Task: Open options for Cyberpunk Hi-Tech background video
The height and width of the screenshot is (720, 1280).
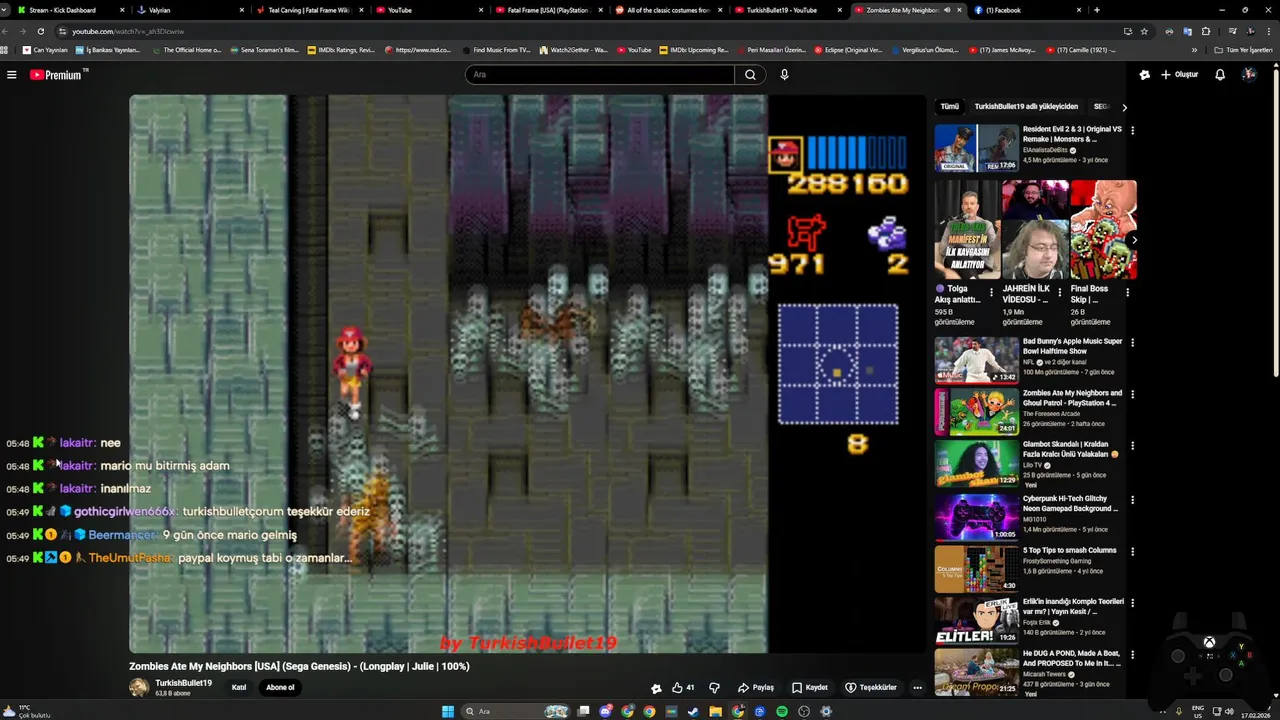Action: click(1132, 499)
